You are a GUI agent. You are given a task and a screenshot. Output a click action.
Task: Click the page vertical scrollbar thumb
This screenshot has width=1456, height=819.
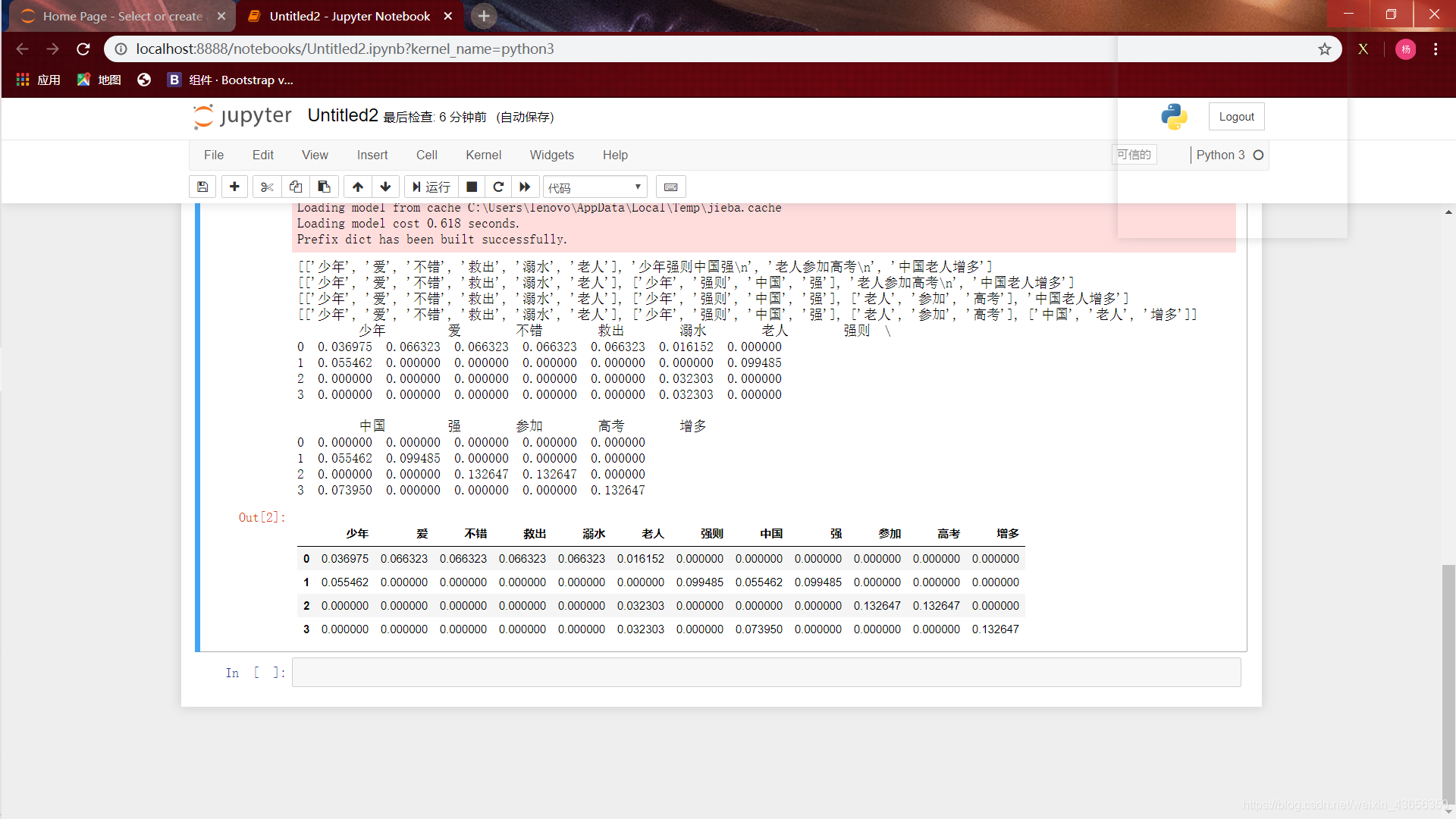pyautogui.click(x=1448, y=682)
